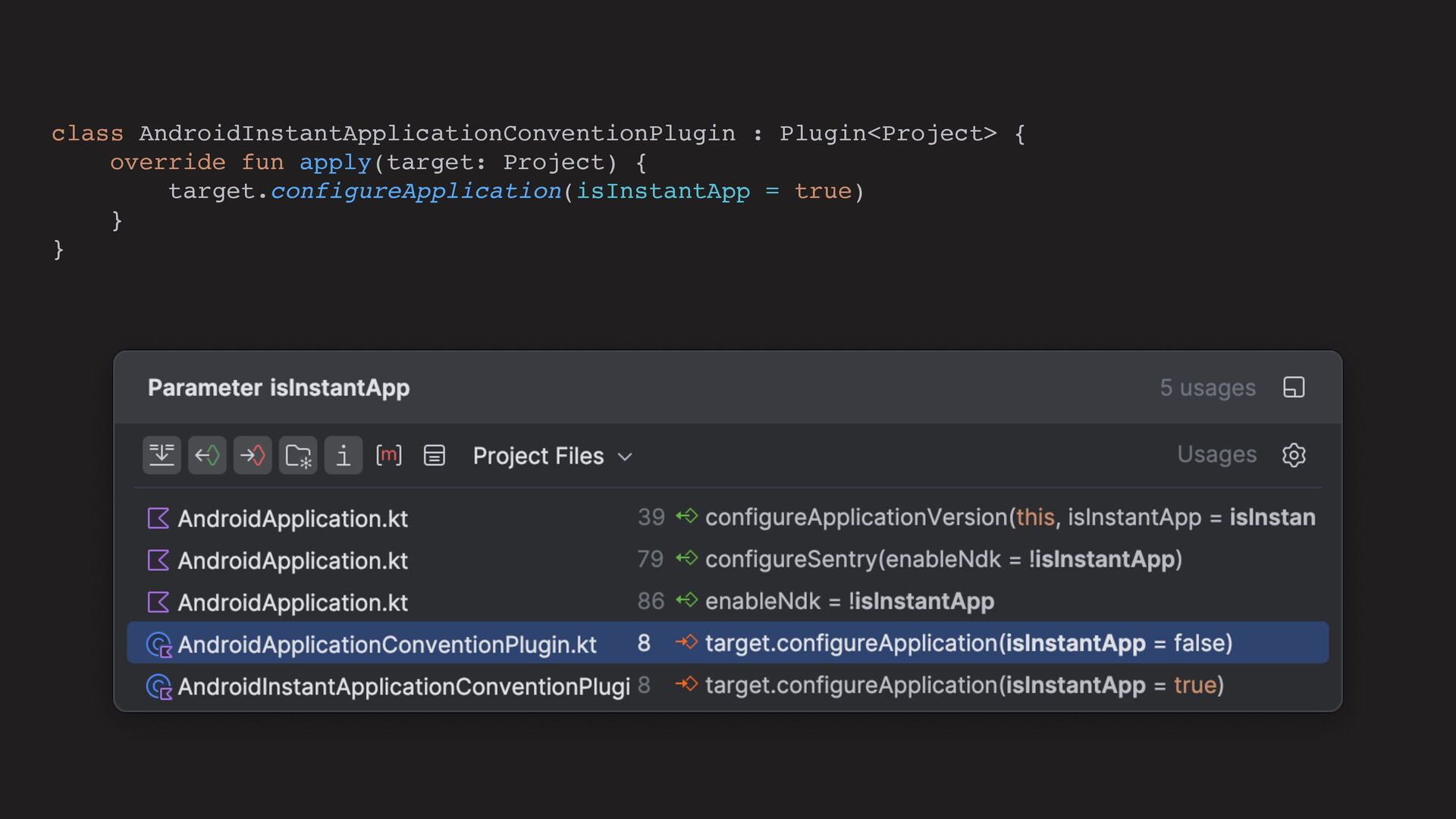Click the info 'i' toolbar icon
The width and height of the screenshot is (1456, 819).
[x=344, y=455]
